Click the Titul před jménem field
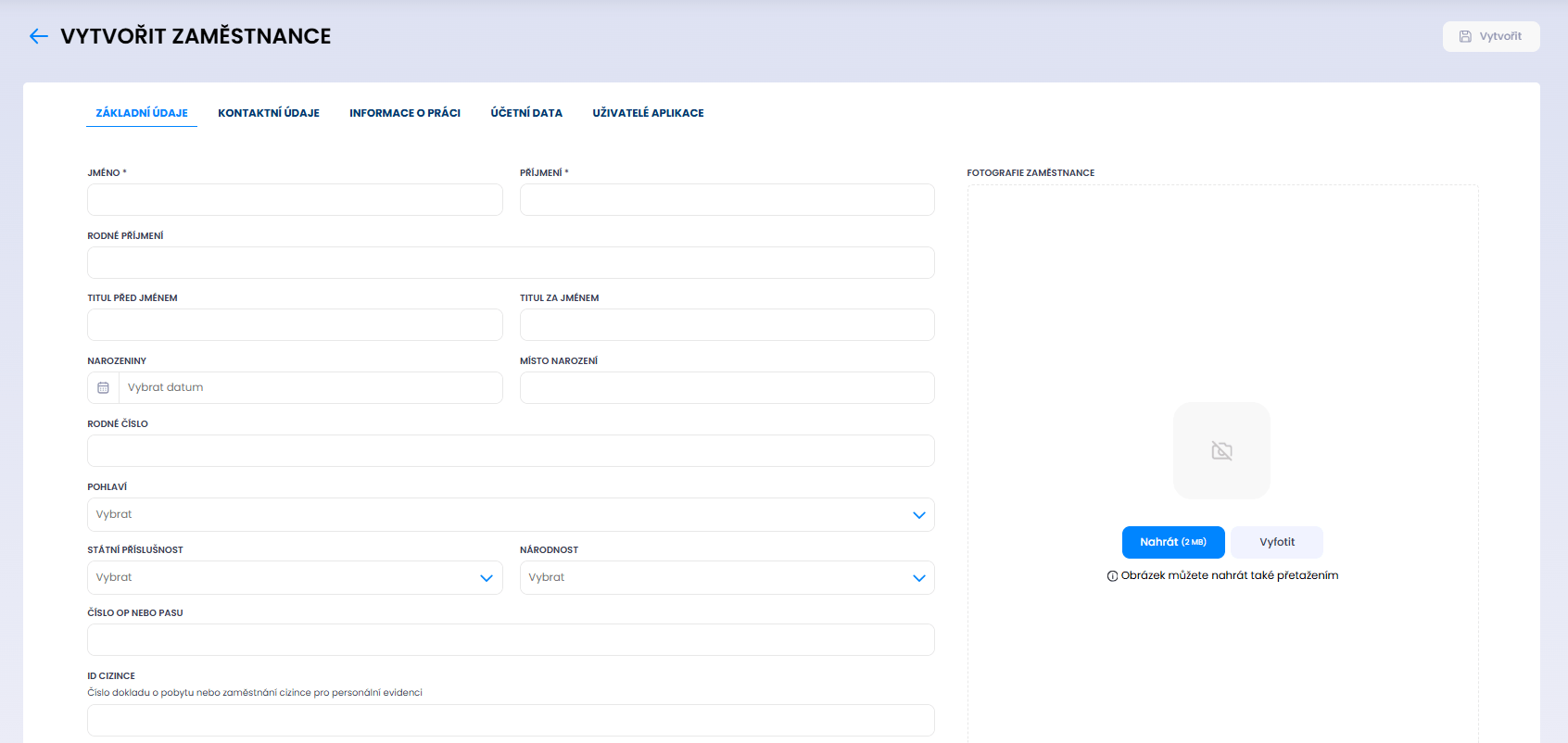This screenshot has width=1568, height=743. [295, 324]
